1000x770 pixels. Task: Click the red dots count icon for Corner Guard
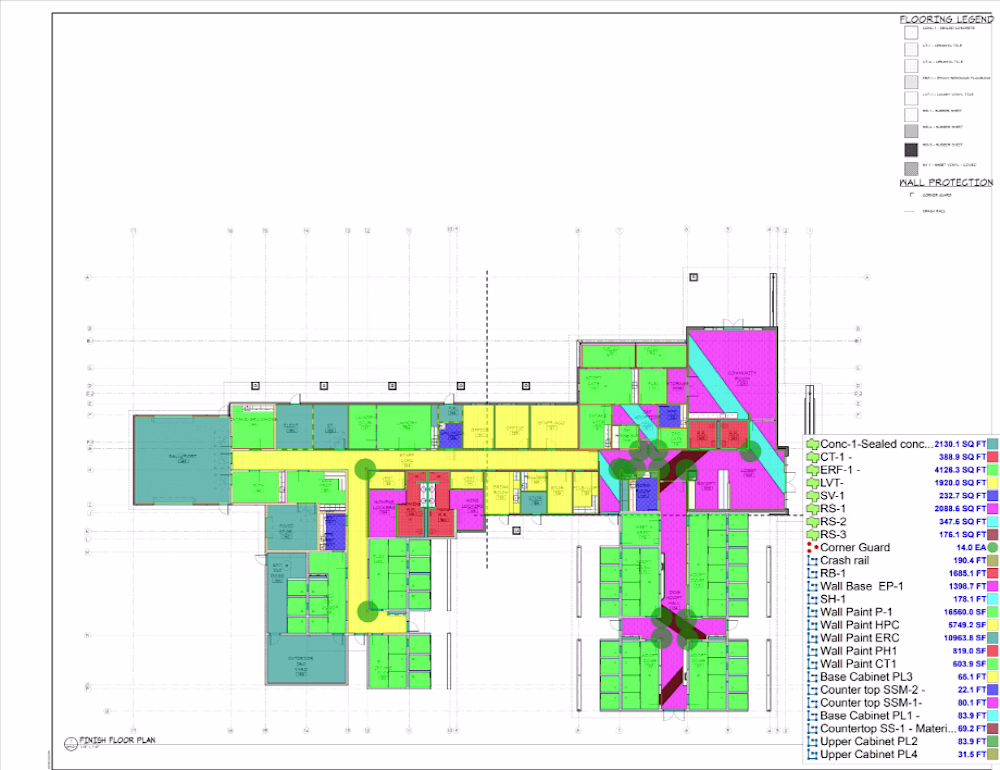tap(812, 547)
